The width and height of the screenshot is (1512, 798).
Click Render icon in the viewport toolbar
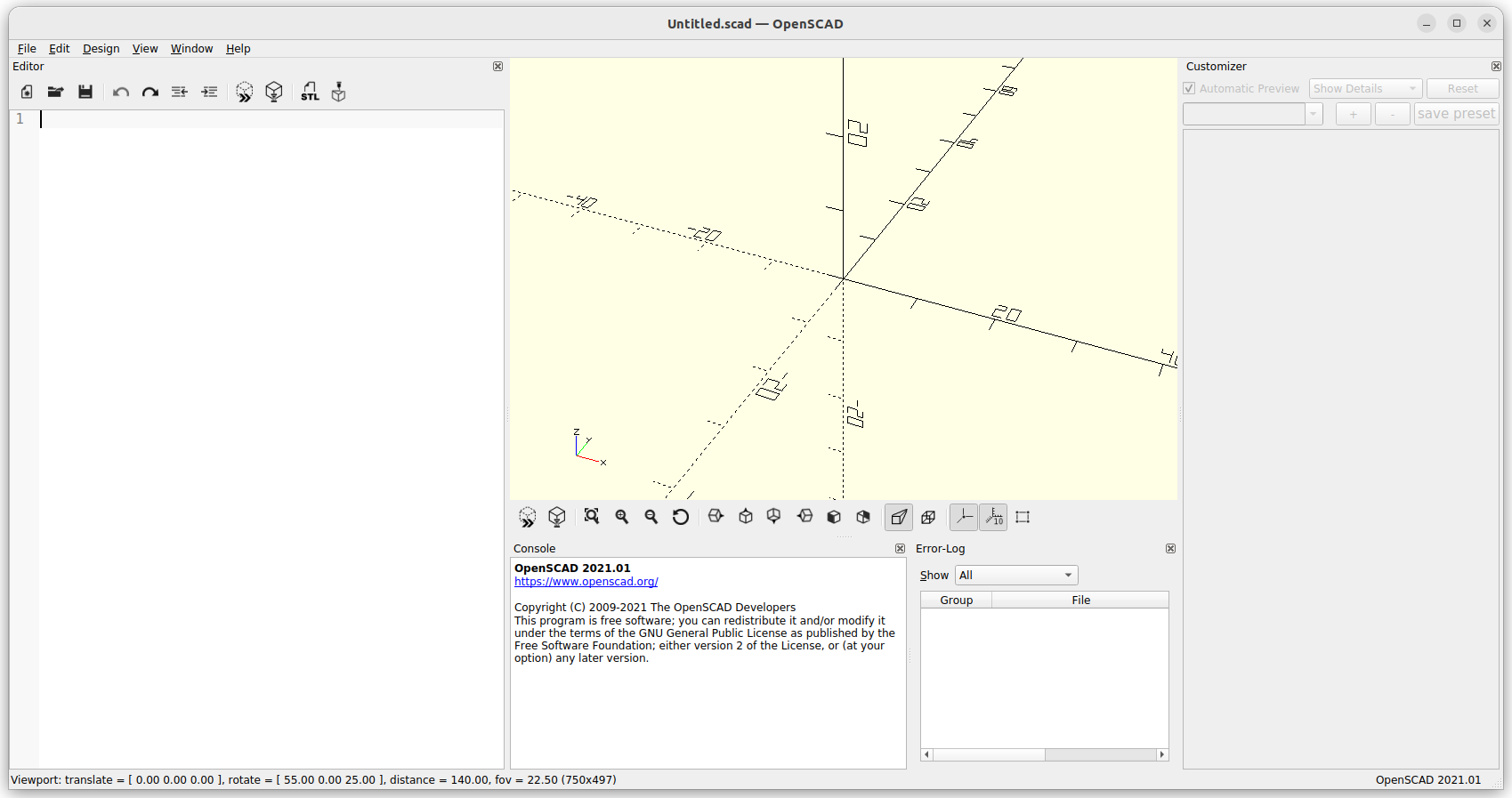coord(557,517)
